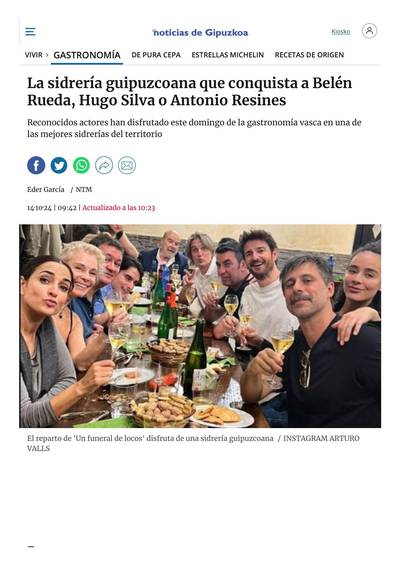
Task: Click the NTM agency credit
Action: 84,190
